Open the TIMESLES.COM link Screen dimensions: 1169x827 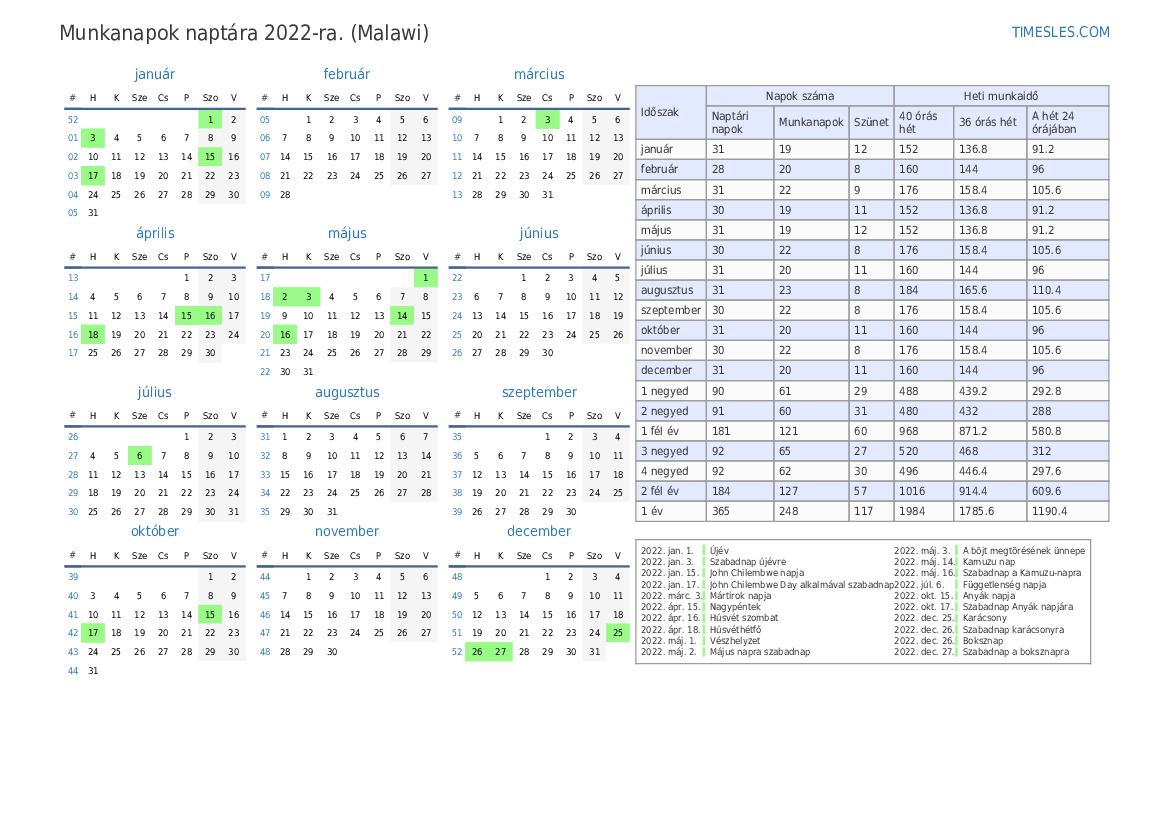(1060, 32)
